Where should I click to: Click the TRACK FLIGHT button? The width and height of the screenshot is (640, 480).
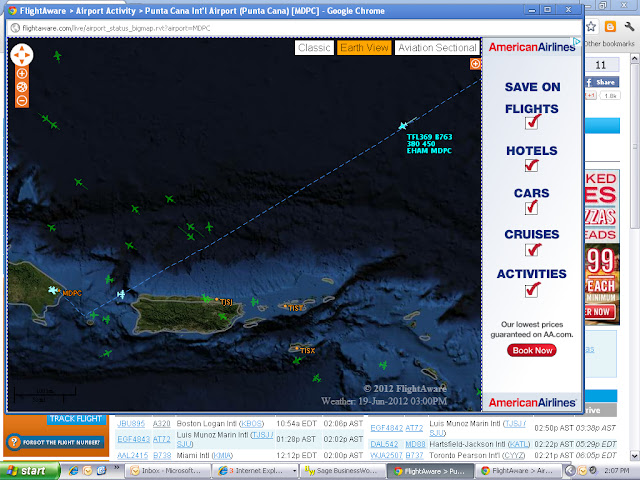76,419
